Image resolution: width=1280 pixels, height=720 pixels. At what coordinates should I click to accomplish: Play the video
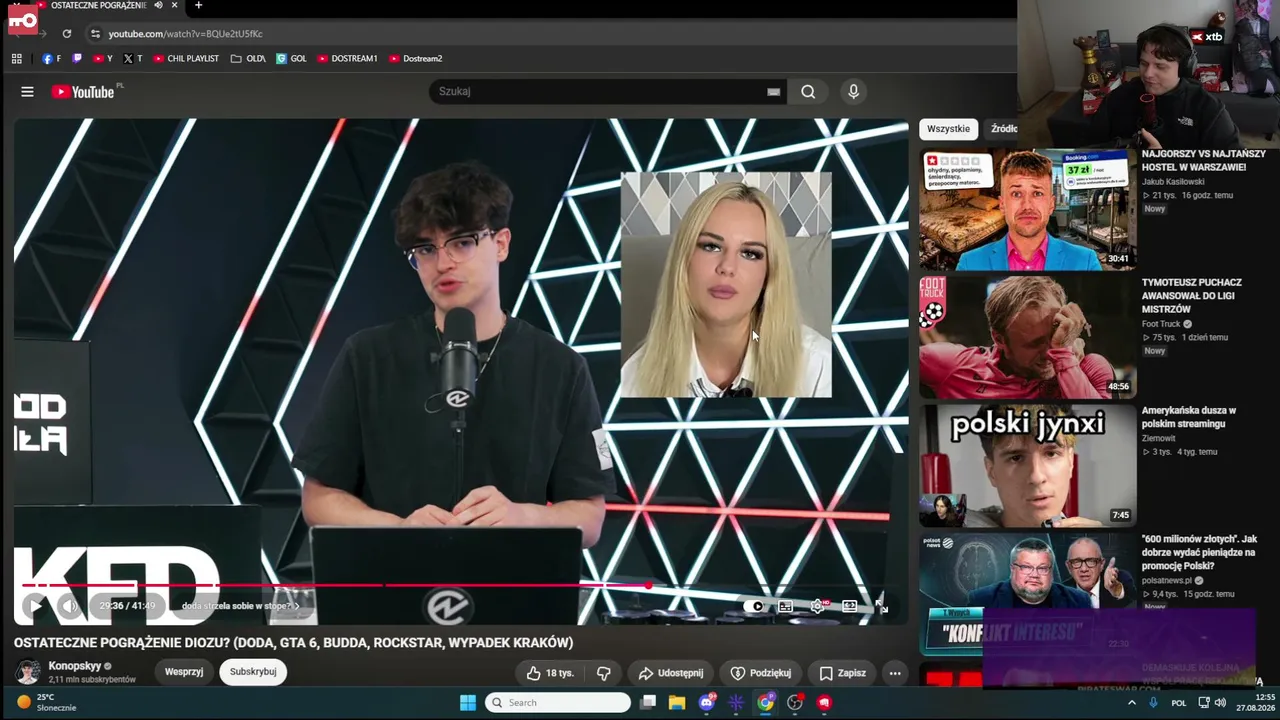[x=35, y=605]
